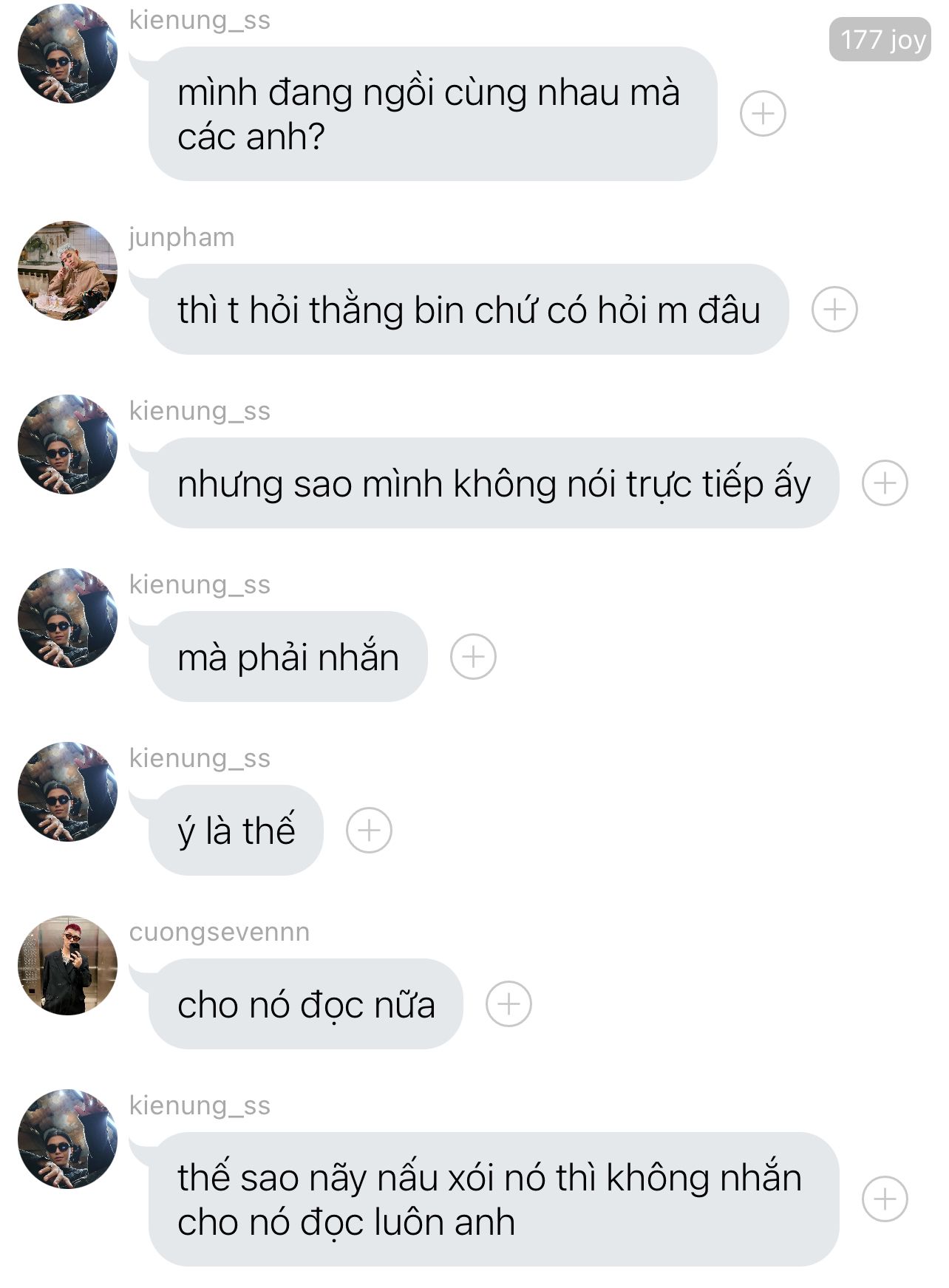This screenshot has height=1288, width=949.
Task: Add reaction to "mình đang ngồi cùng nhau" message
Action: [763, 114]
